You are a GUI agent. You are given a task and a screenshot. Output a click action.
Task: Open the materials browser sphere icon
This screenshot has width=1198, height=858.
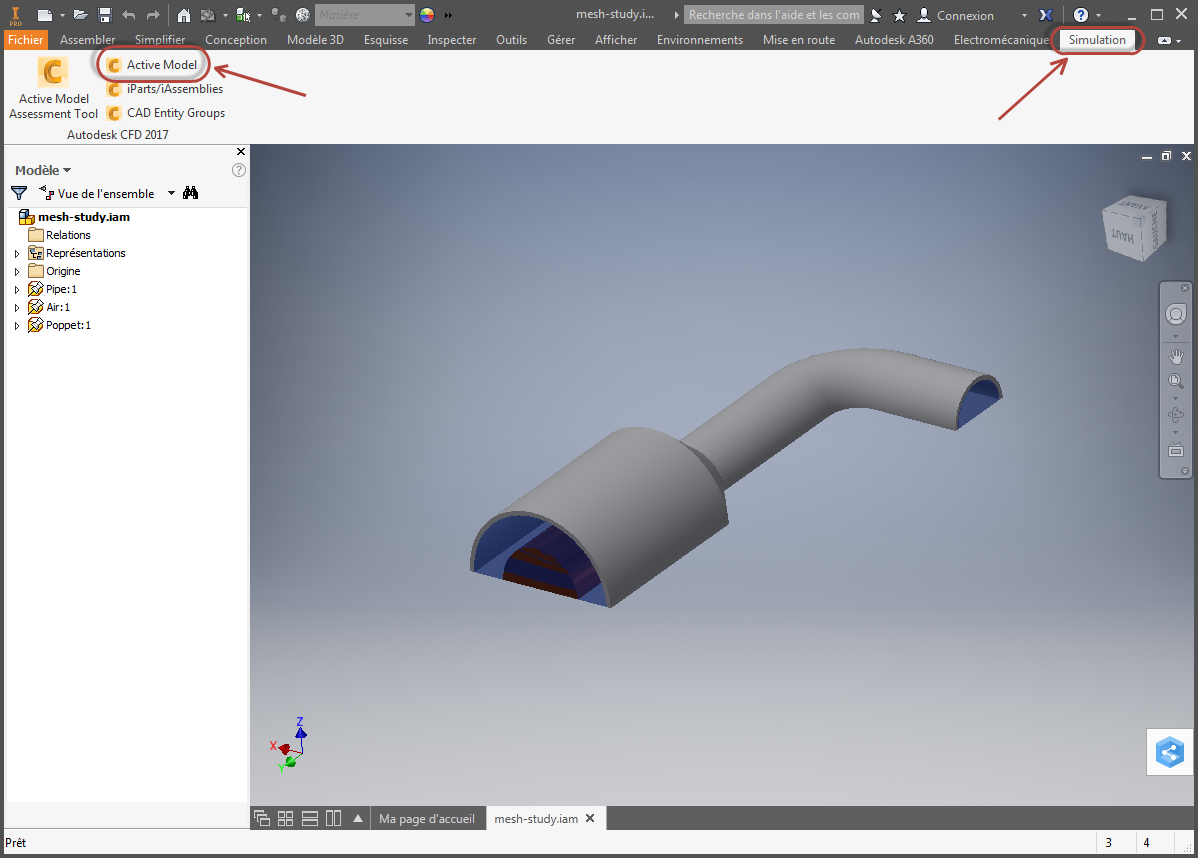(303, 15)
